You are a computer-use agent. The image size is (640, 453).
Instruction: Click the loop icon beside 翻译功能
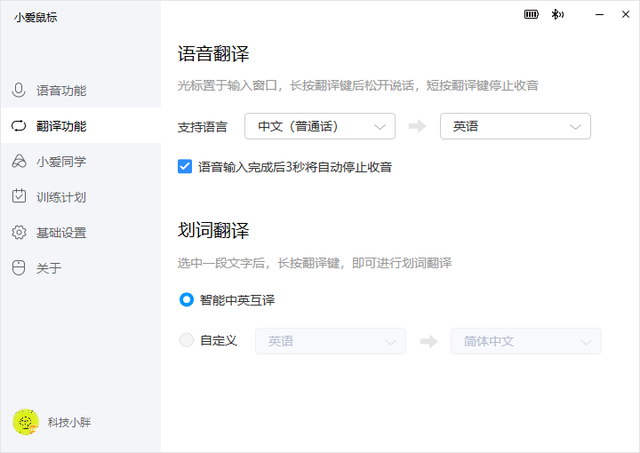(x=18, y=126)
